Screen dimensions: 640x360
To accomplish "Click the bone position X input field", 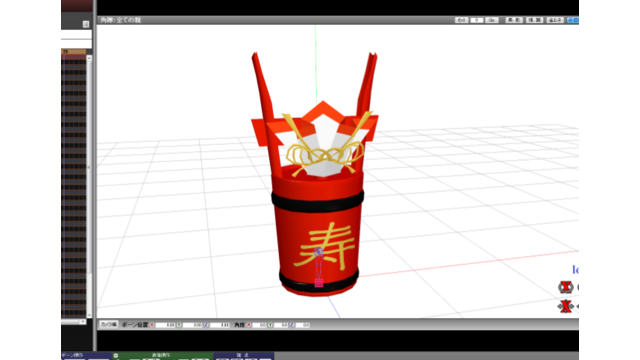I will pos(165,325).
